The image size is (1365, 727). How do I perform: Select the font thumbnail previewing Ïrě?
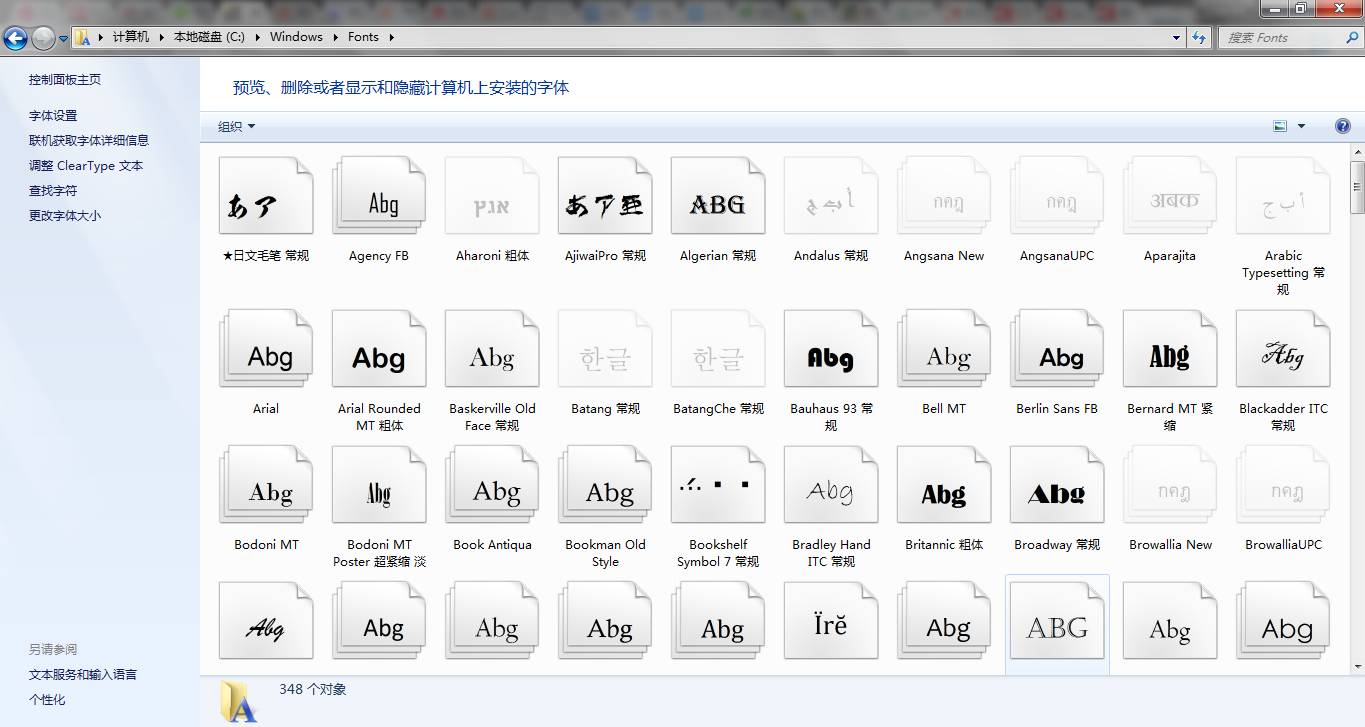click(831, 621)
